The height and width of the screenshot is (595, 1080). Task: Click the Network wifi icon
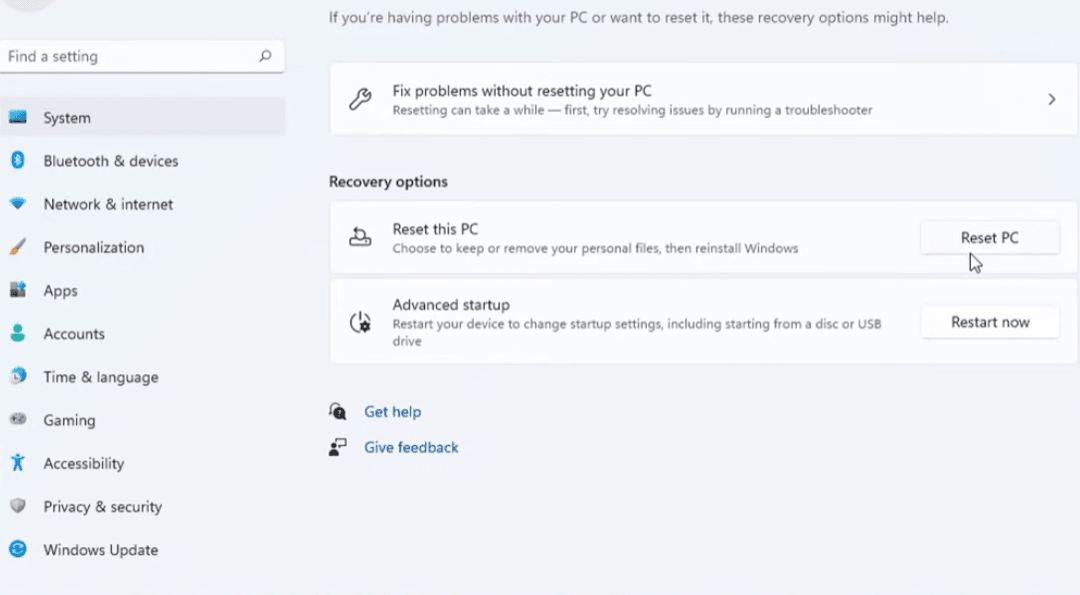coord(18,203)
